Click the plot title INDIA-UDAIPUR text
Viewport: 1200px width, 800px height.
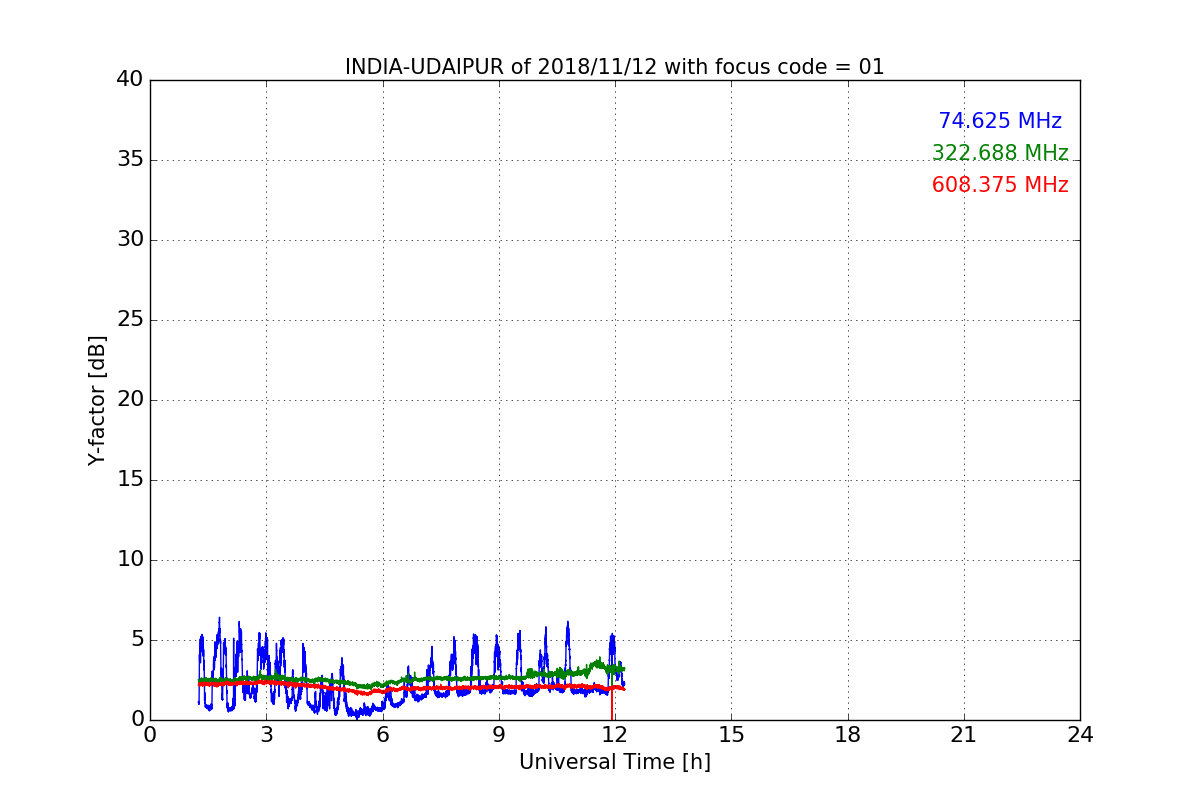pos(614,67)
